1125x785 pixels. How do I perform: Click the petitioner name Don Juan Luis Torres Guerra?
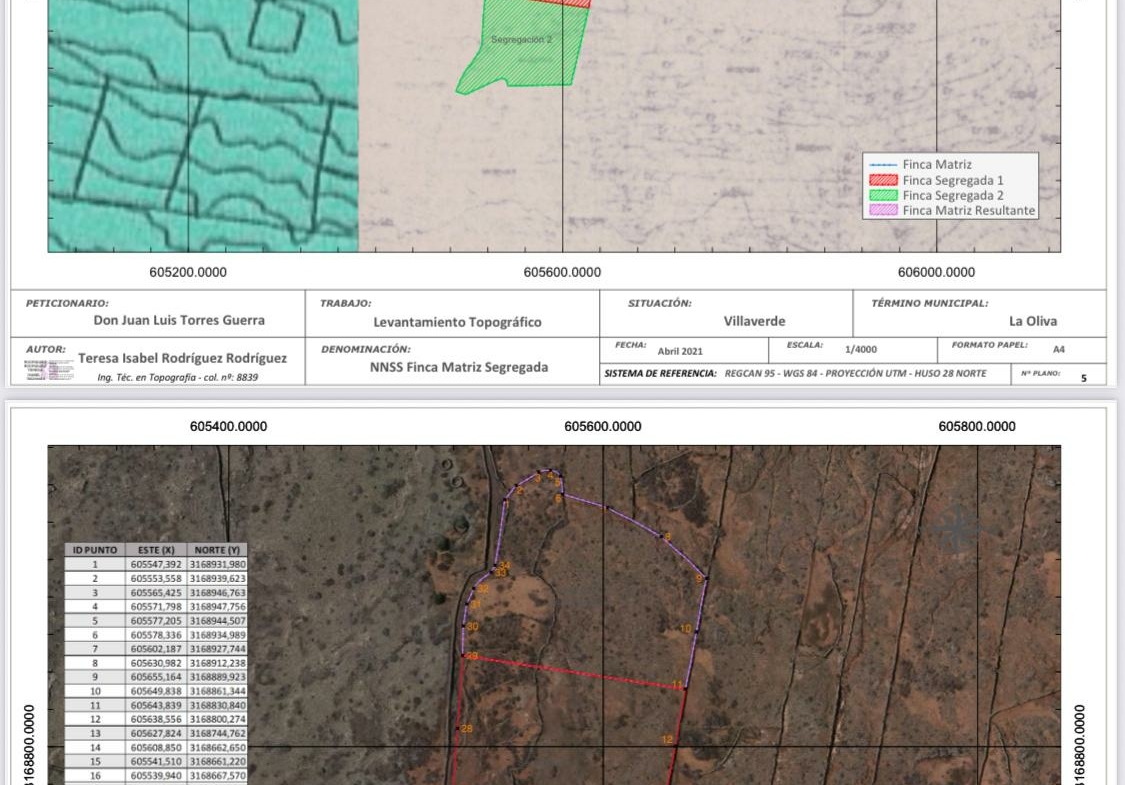point(179,321)
